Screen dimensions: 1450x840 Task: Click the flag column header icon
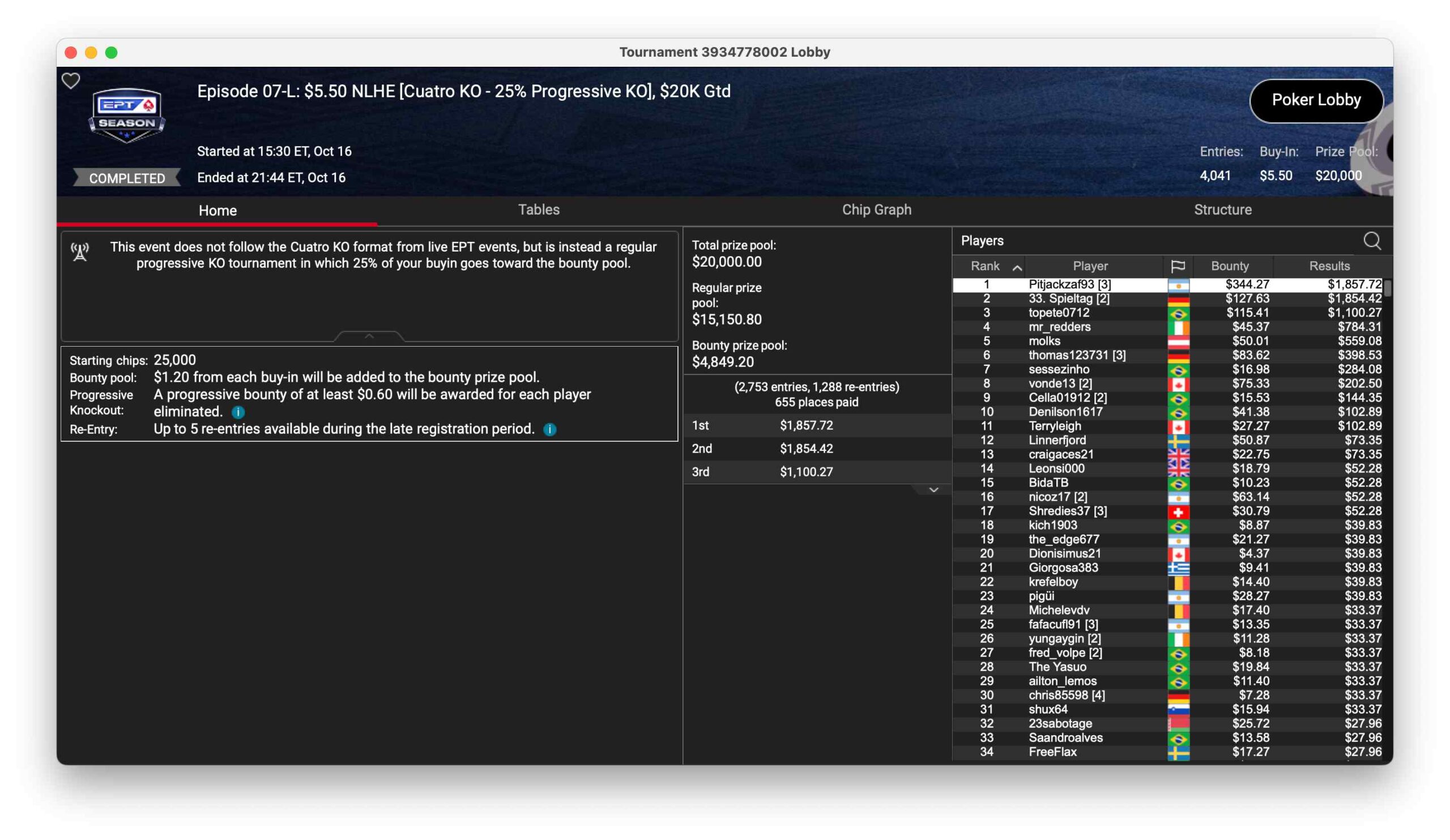pyautogui.click(x=1177, y=266)
